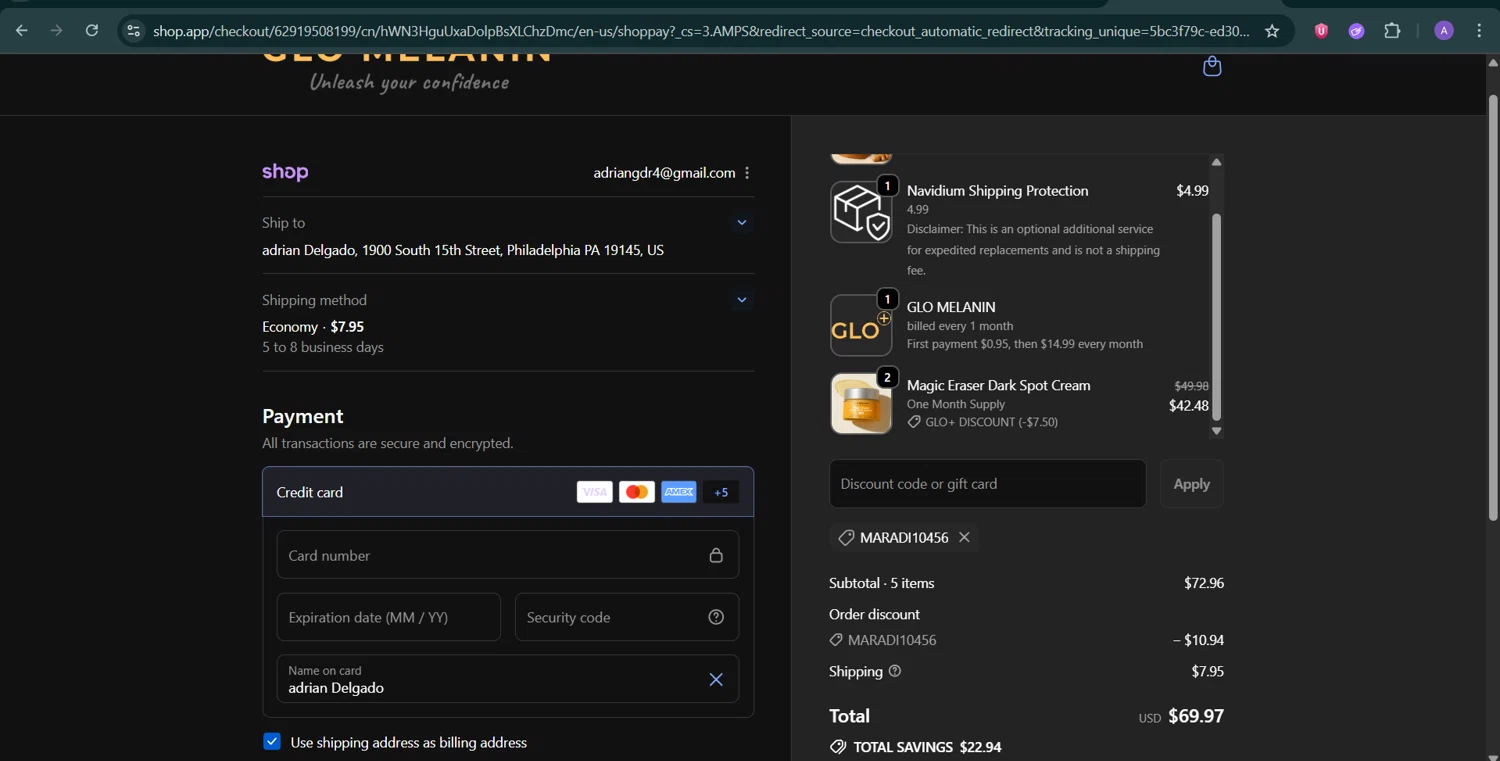Open the shopping bag cart icon

click(1212, 66)
